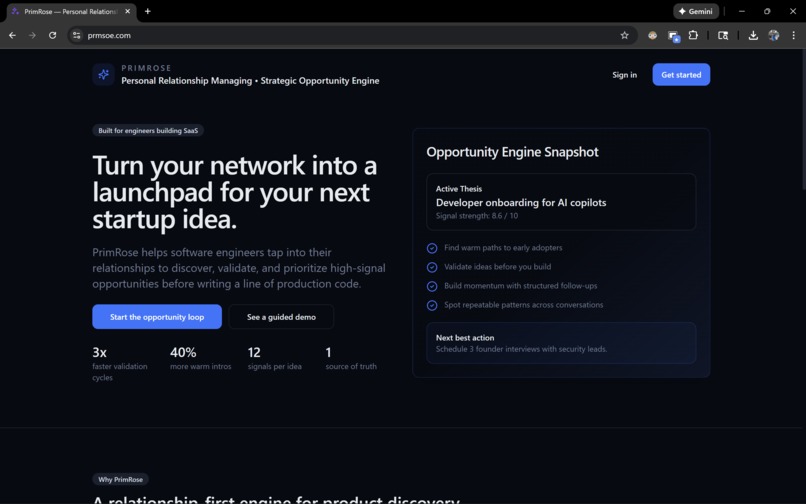
Task: Click 'Spot repeatable patterns across conversations' text
Action: [523, 305]
